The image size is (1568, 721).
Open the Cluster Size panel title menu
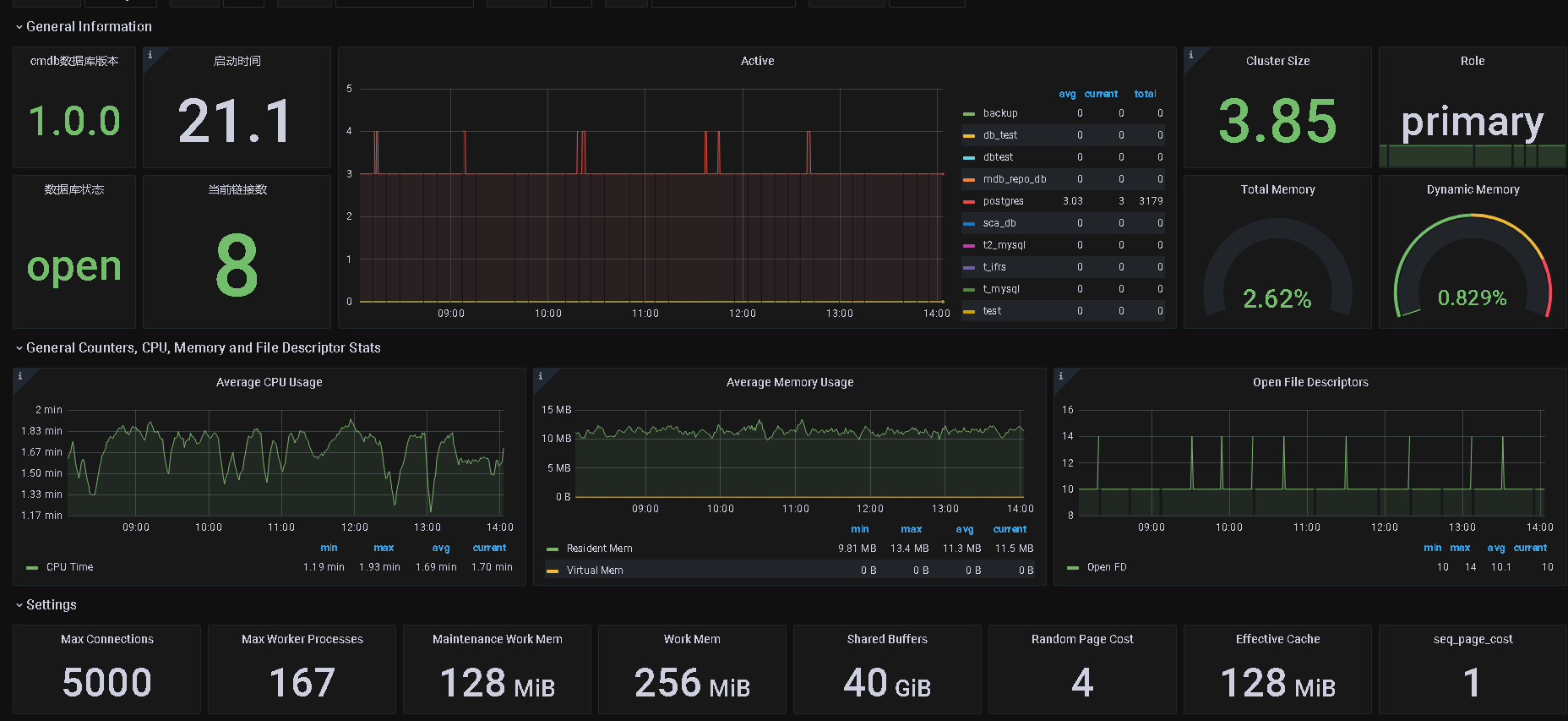pyautogui.click(x=1277, y=61)
